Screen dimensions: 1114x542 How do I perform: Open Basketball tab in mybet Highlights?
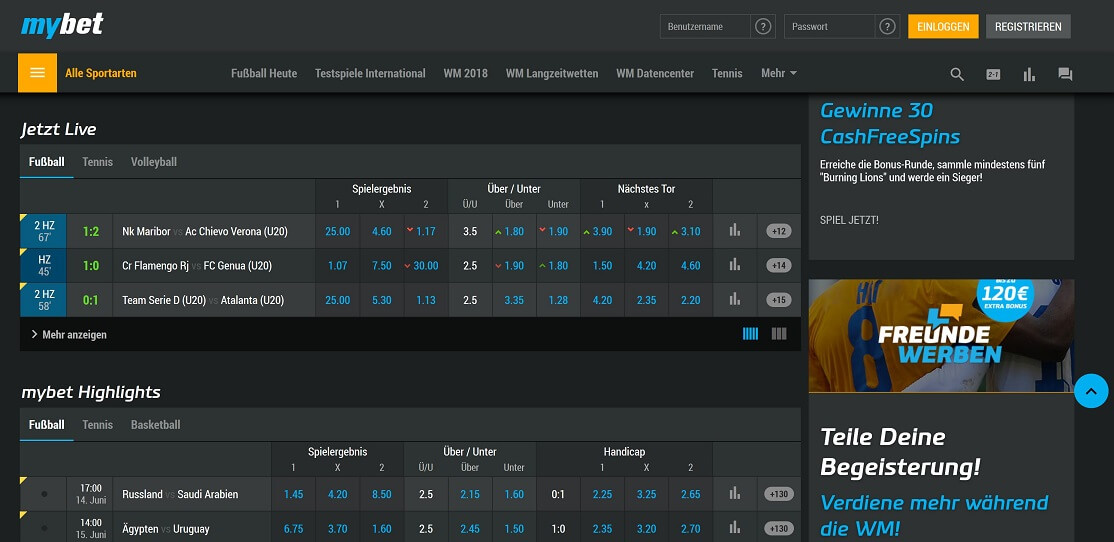click(155, 425)
